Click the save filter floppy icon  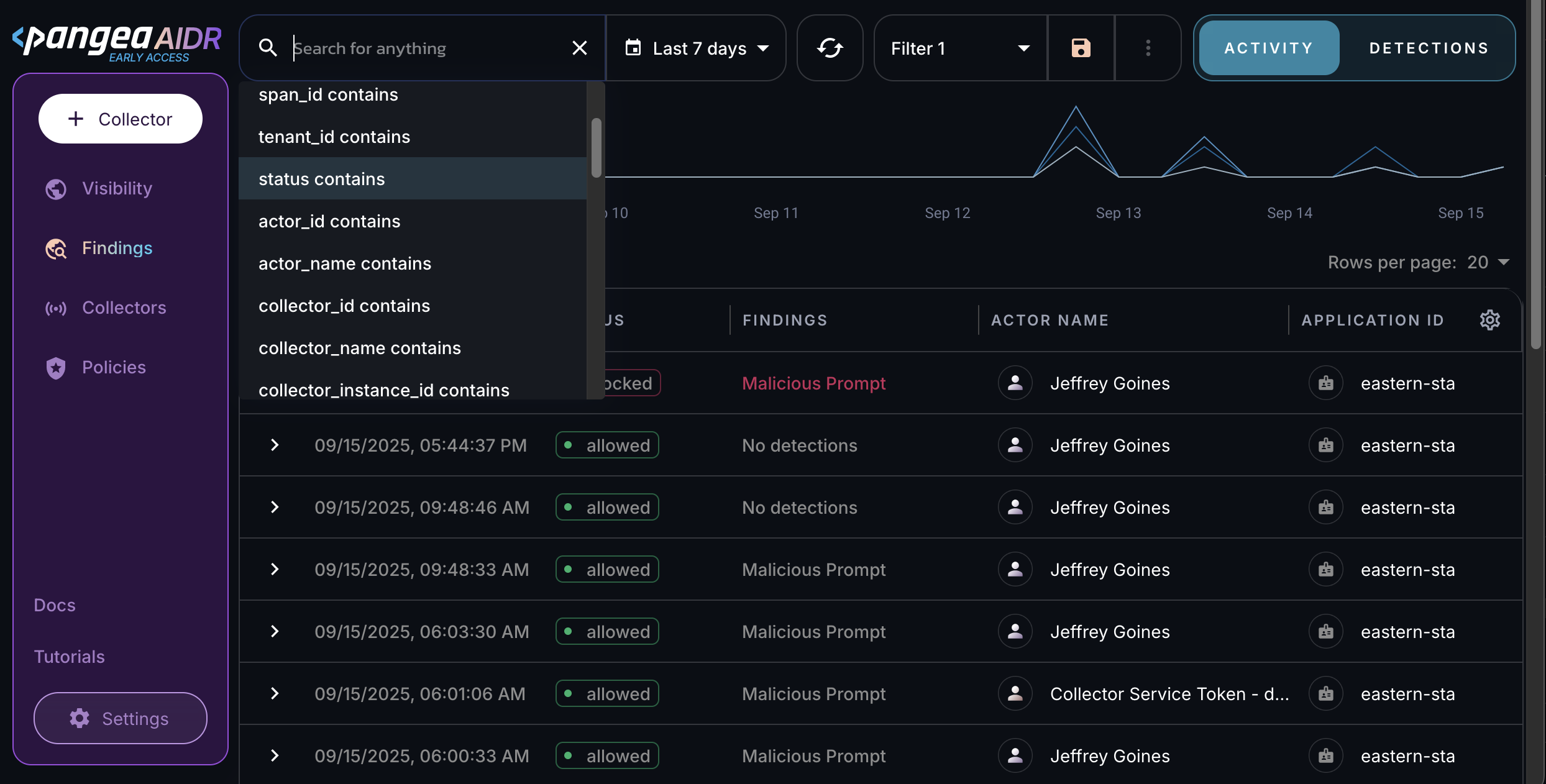click(1081, 48)
